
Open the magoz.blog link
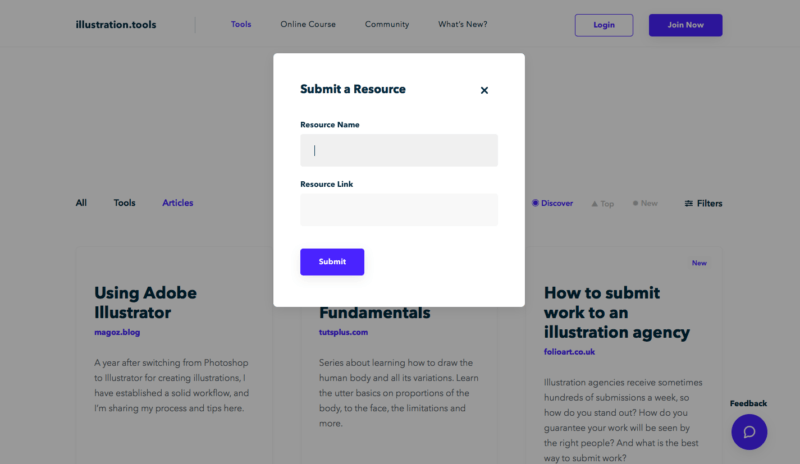(117, 331)
